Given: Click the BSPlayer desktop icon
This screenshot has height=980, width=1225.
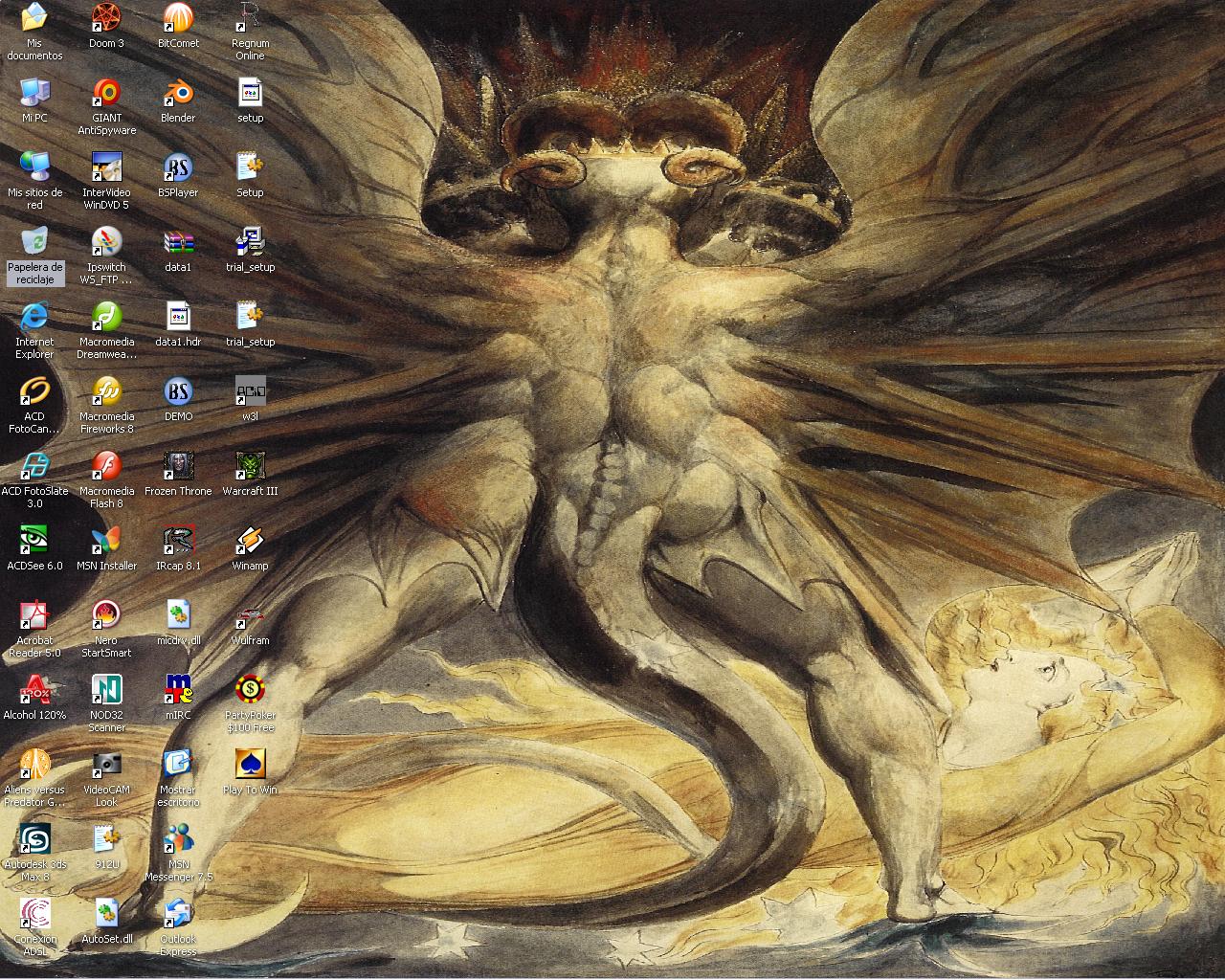Looking at the screenshot, I should (178, 167).
